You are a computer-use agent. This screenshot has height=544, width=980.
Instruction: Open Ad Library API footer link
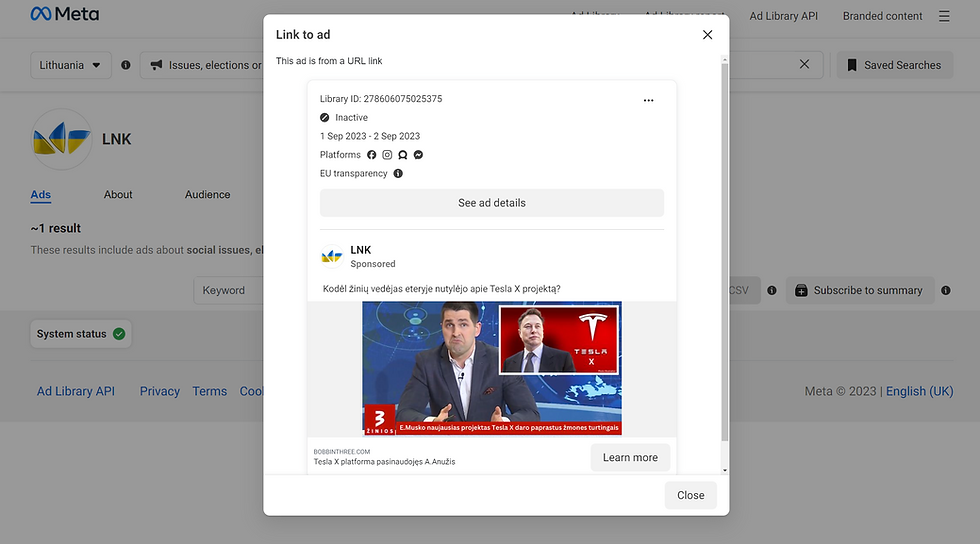coord(76,391)
